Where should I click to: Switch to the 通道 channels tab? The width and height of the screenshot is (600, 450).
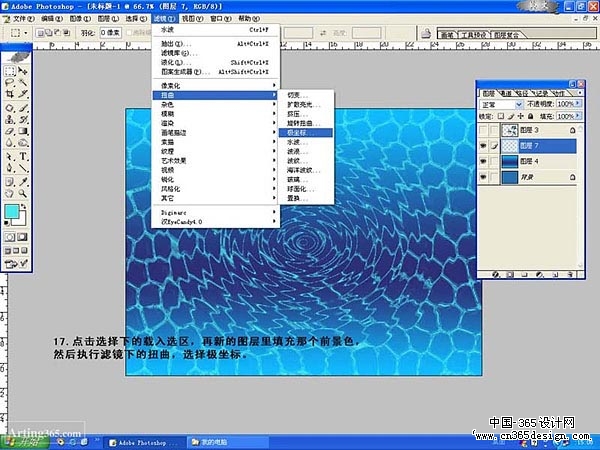(506, 93)
